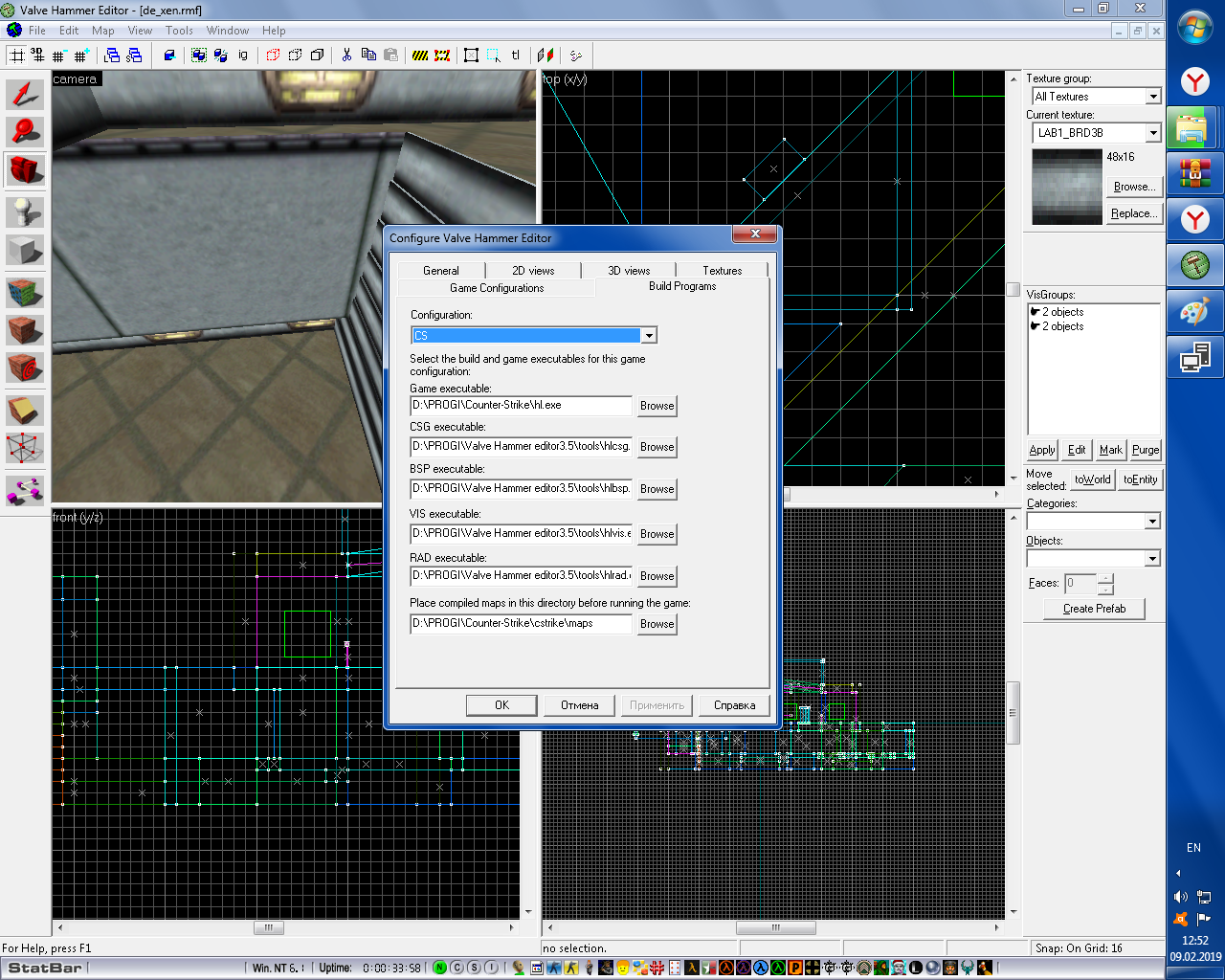Screen dimensions: 1225x980
Task: Select the Selection (arrow) tool
Action: pyautogui.click(x=25, y=94)
